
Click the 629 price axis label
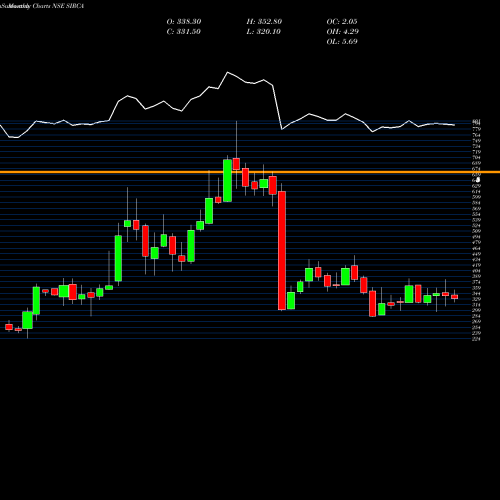(x=476, y=186)
